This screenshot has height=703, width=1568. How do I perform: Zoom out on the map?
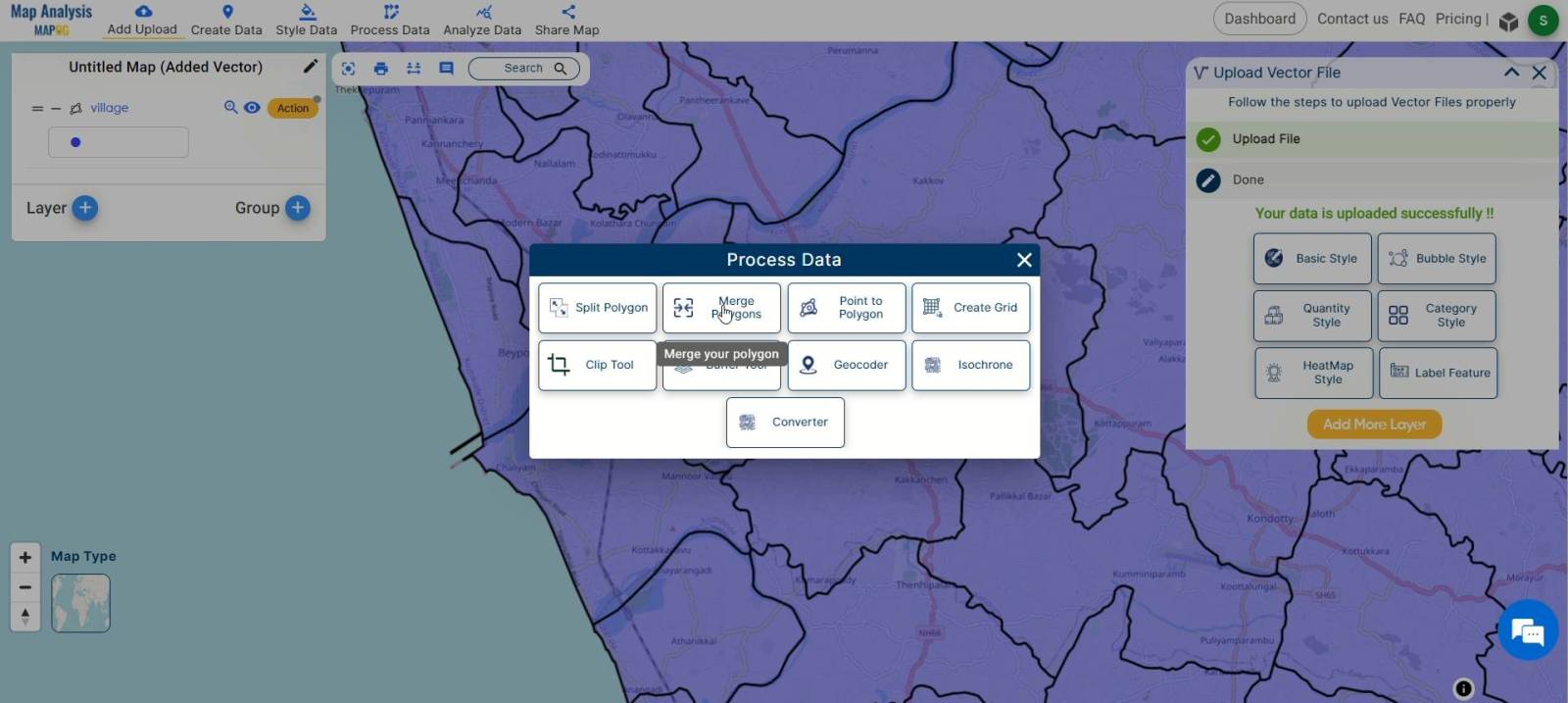click(25, 586)
